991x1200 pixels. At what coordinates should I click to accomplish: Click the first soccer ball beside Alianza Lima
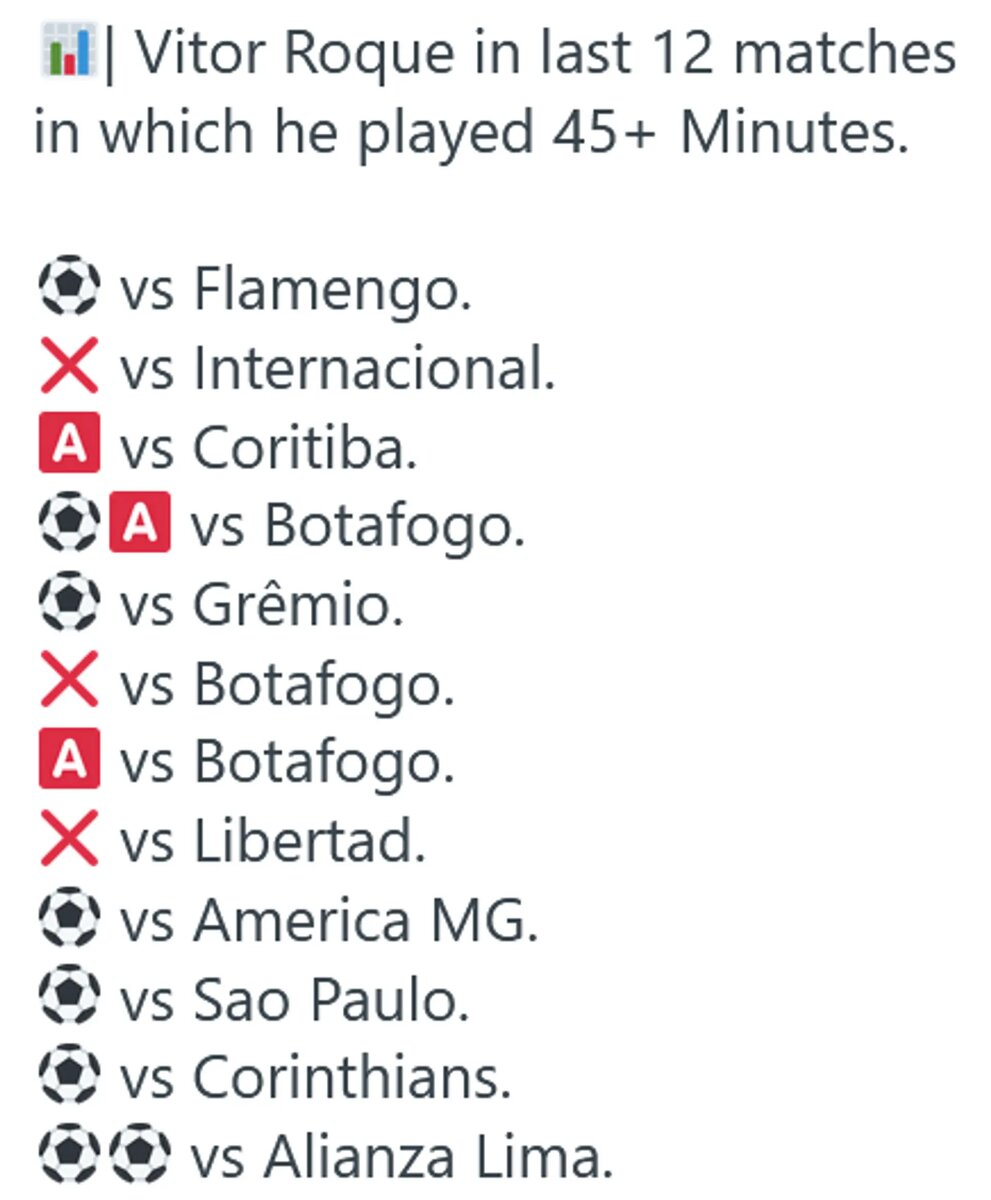[69, 1156]
